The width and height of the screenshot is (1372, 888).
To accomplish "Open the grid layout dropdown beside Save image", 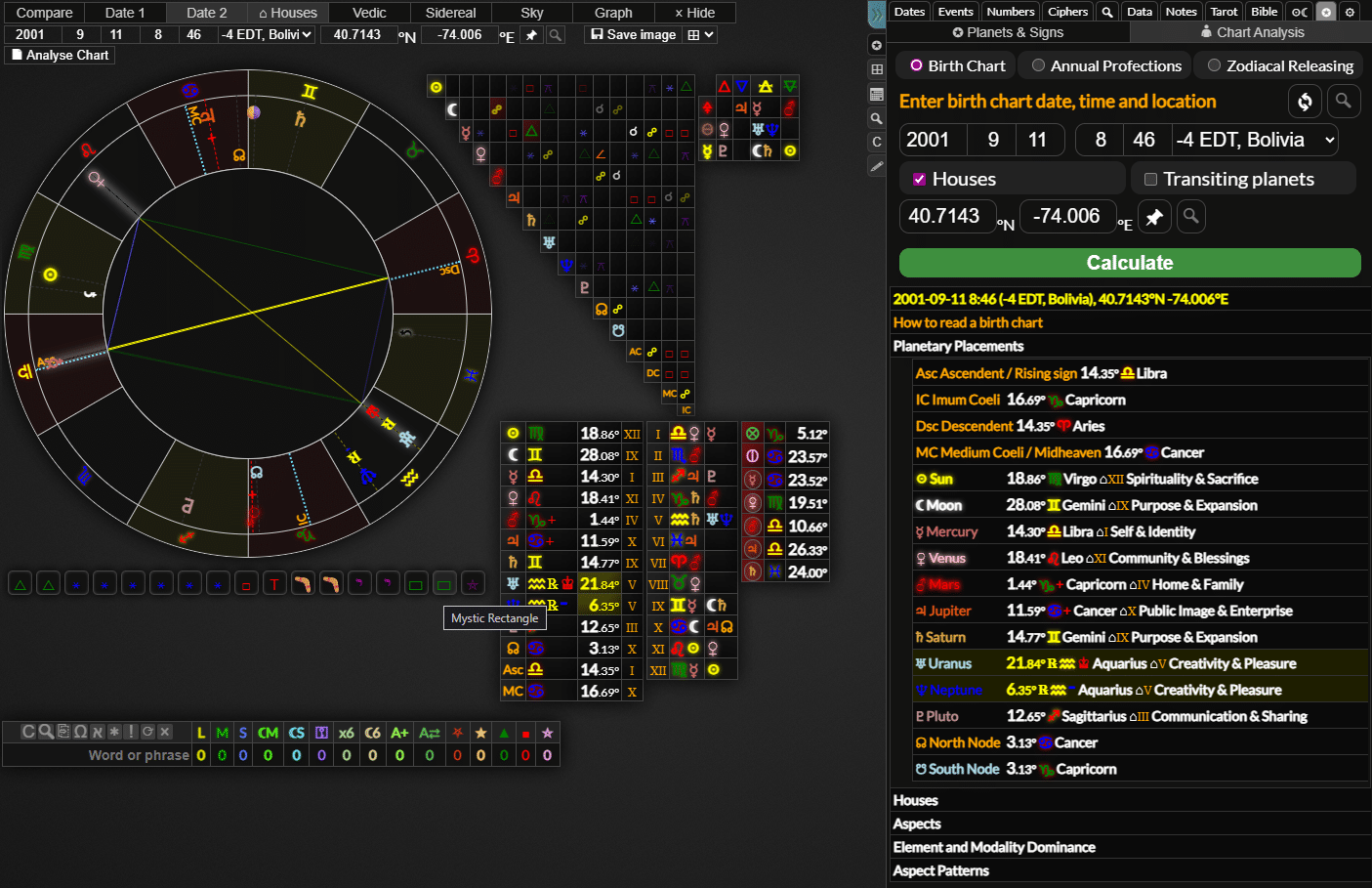I will coord(700,34).
